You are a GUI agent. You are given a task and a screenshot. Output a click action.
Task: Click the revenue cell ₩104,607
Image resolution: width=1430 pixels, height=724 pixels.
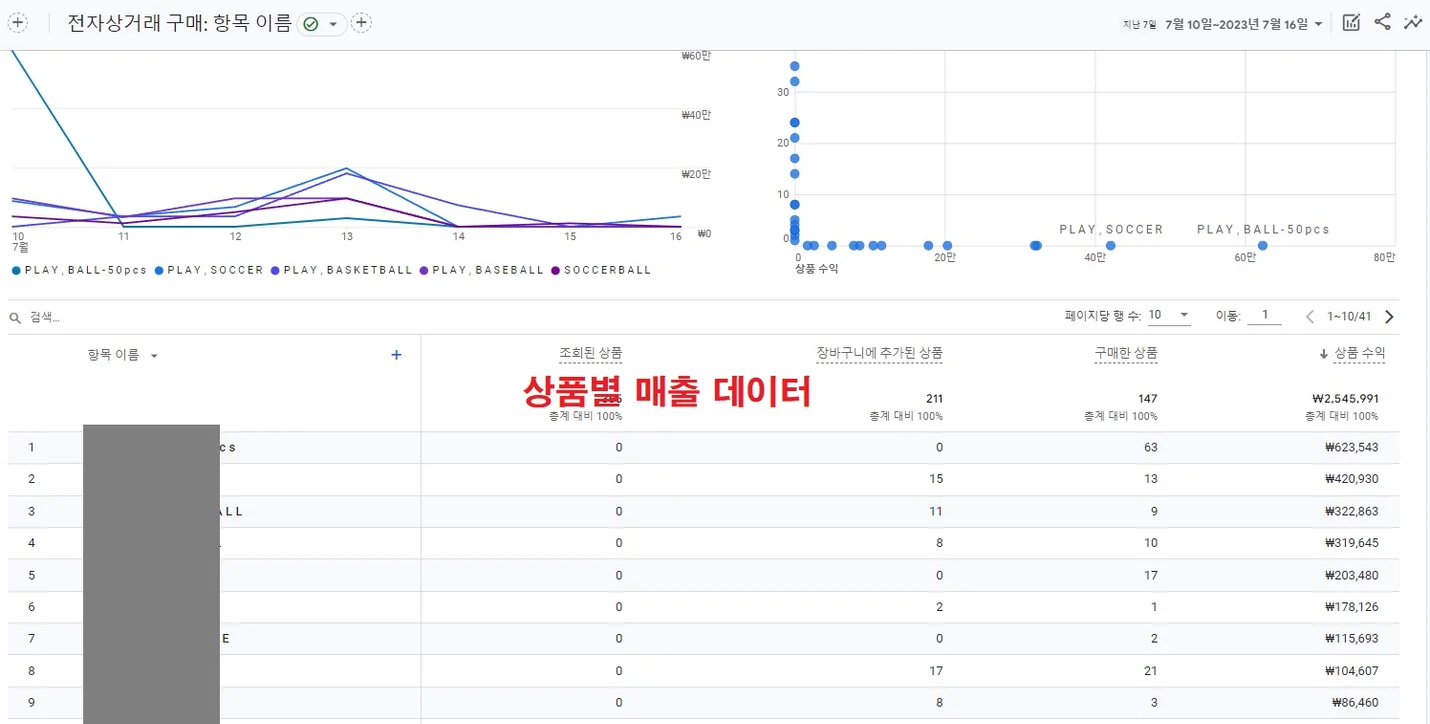pos(1351,670)
